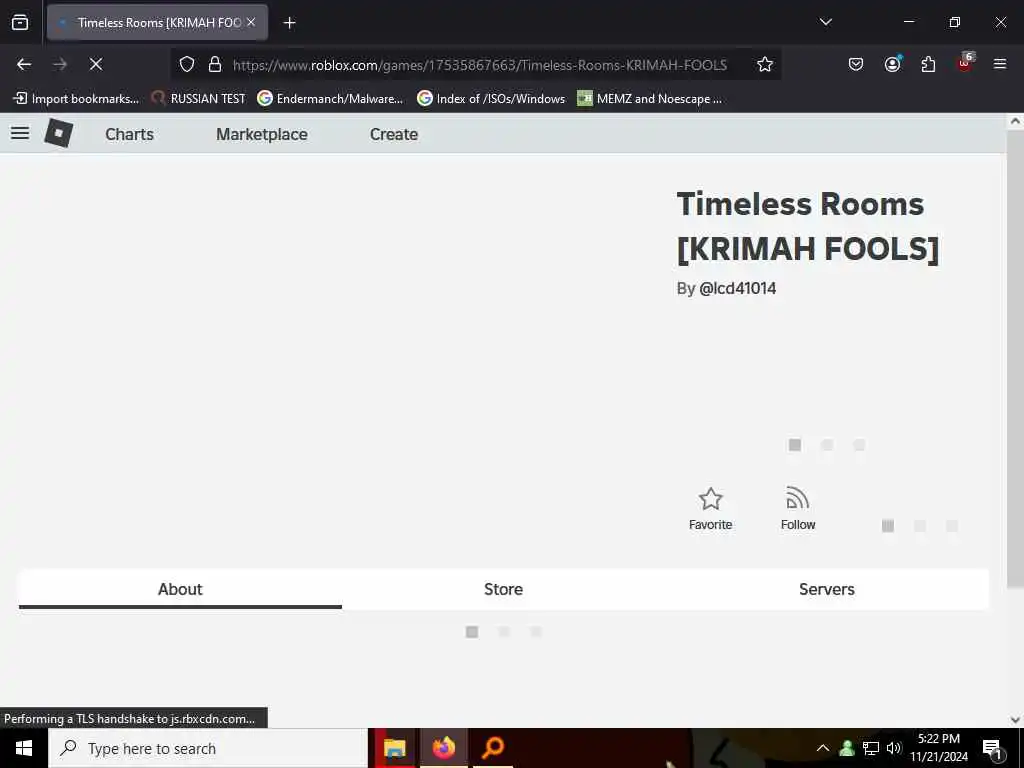The image size is (1024, 768).
Task: Open the Charts page
Action: pyautogui.click(x=129, y=134)
